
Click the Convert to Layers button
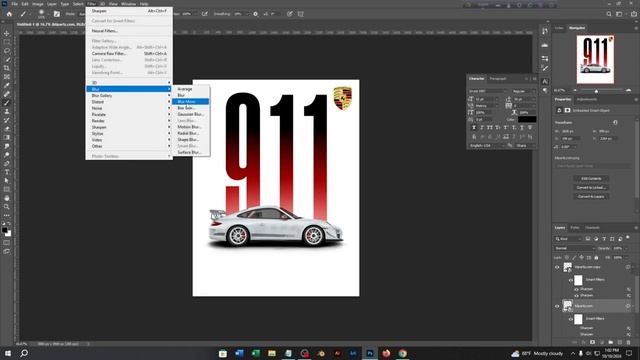[x=591, y=196]
